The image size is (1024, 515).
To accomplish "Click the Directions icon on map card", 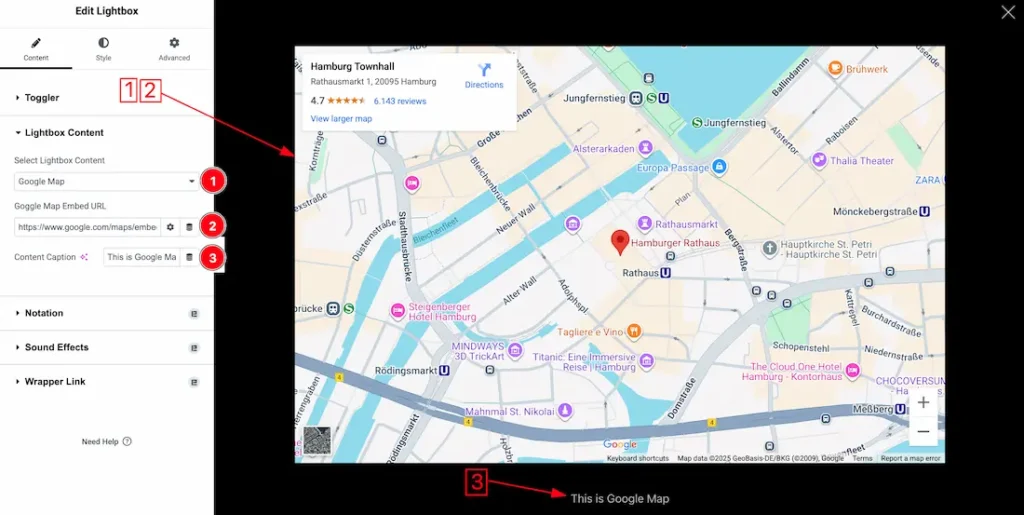I will coord(484,70).
